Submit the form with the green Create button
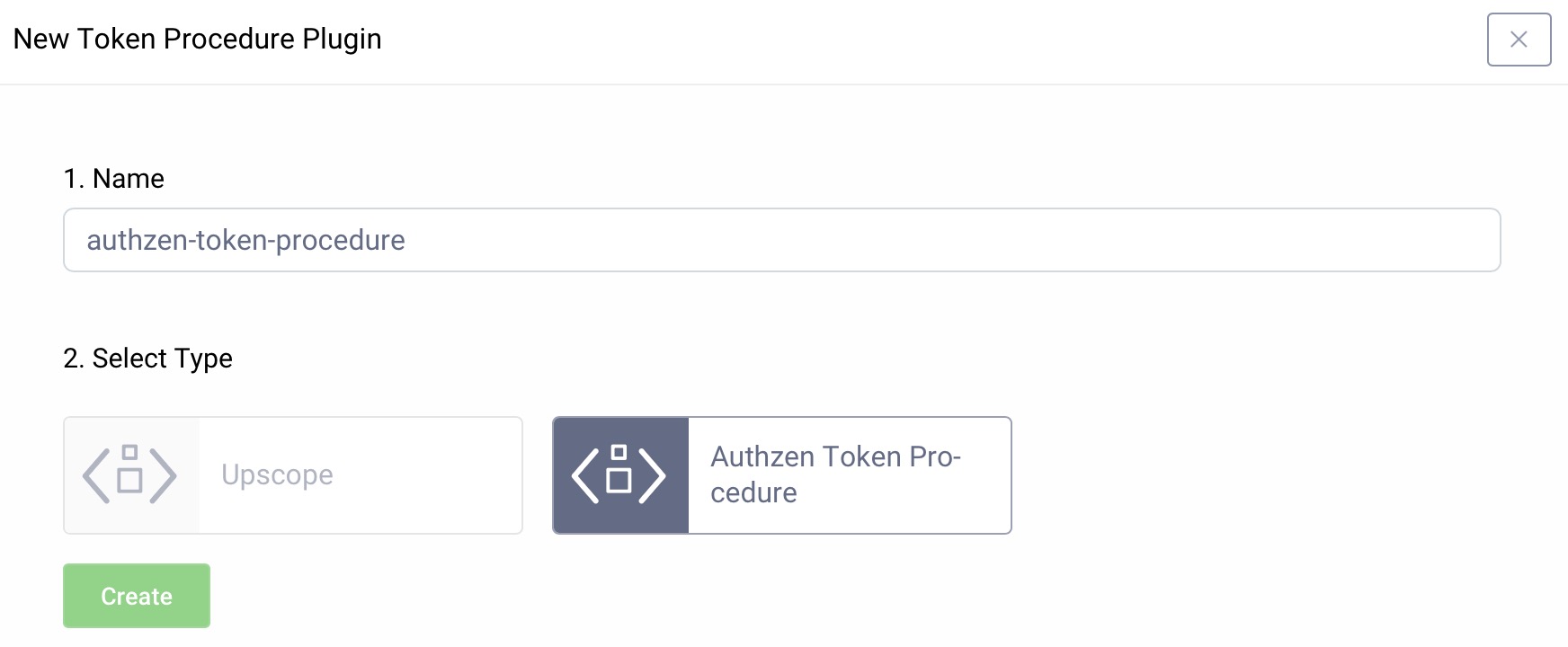 pos(137,596)
